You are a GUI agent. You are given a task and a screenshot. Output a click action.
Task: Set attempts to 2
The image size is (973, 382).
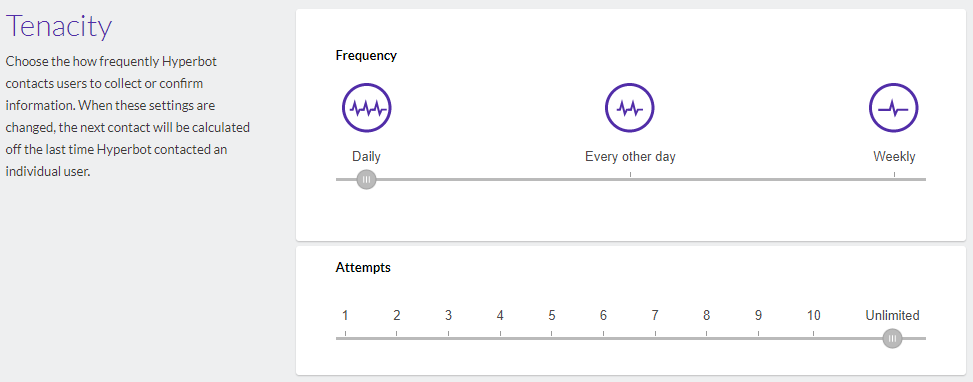pyautogui.click(x=397, y=315)
